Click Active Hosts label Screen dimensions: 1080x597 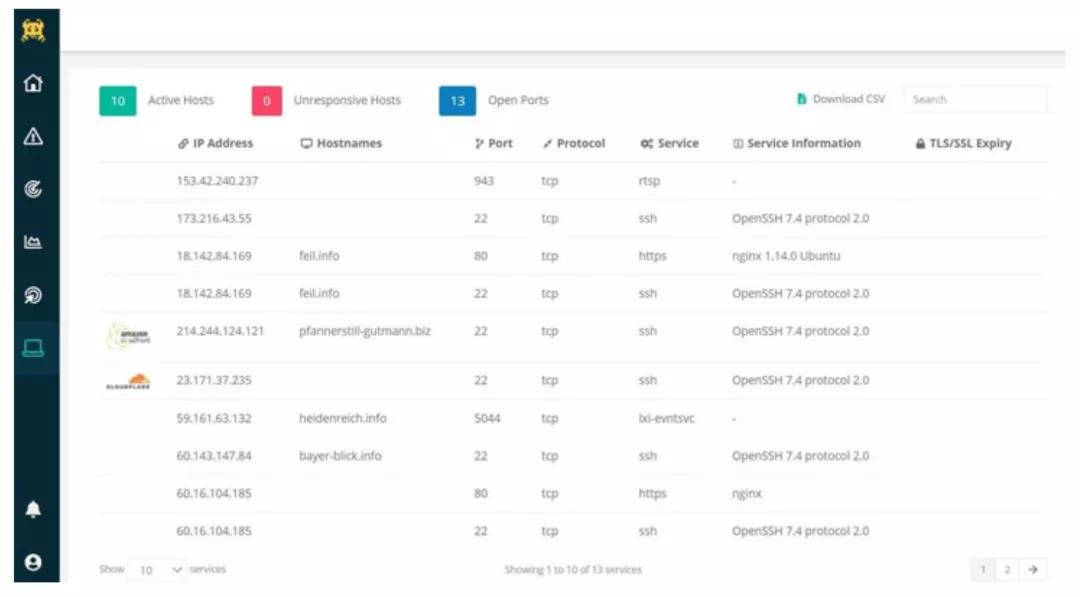coord(180,101)
